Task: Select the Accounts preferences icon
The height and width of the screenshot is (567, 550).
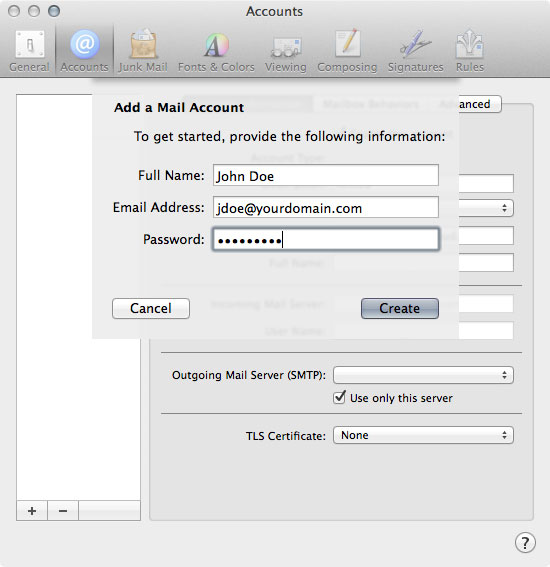Action: (84, 51)
